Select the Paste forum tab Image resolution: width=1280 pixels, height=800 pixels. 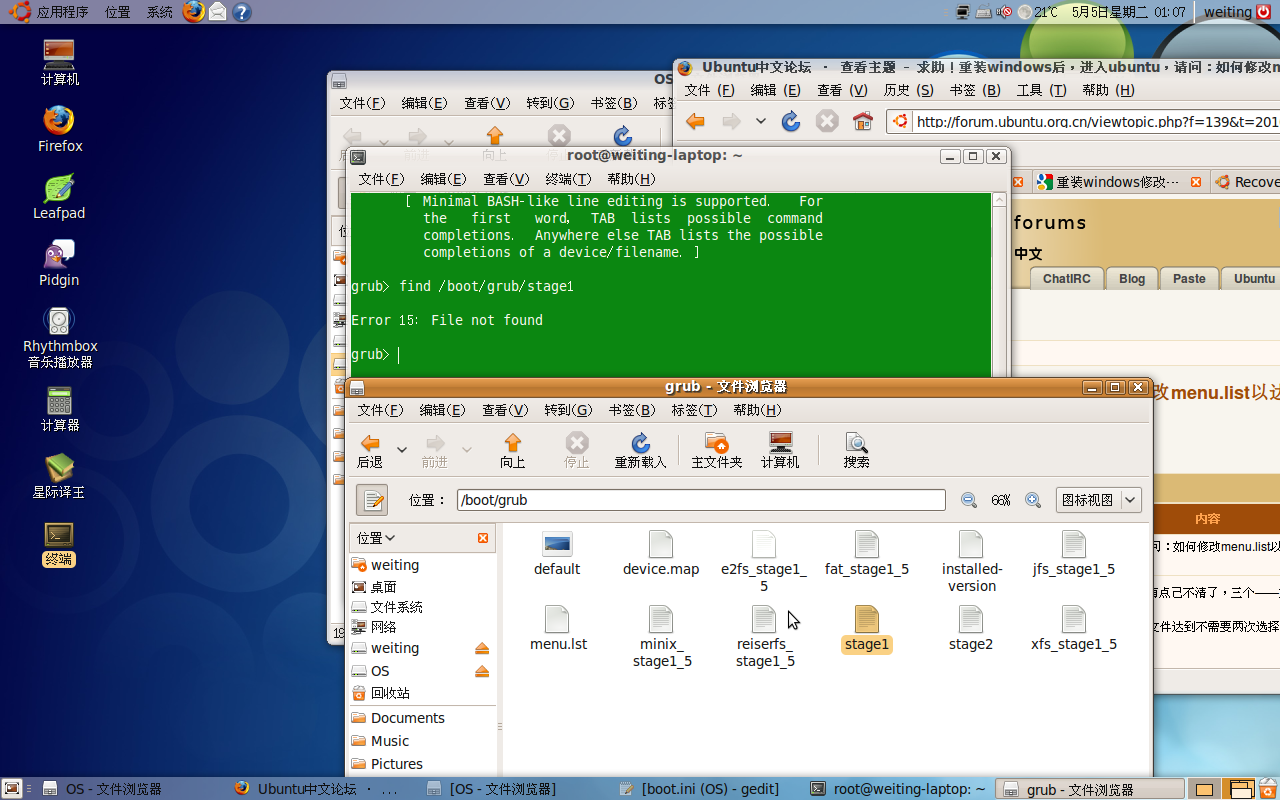[x=1189, y=279]
